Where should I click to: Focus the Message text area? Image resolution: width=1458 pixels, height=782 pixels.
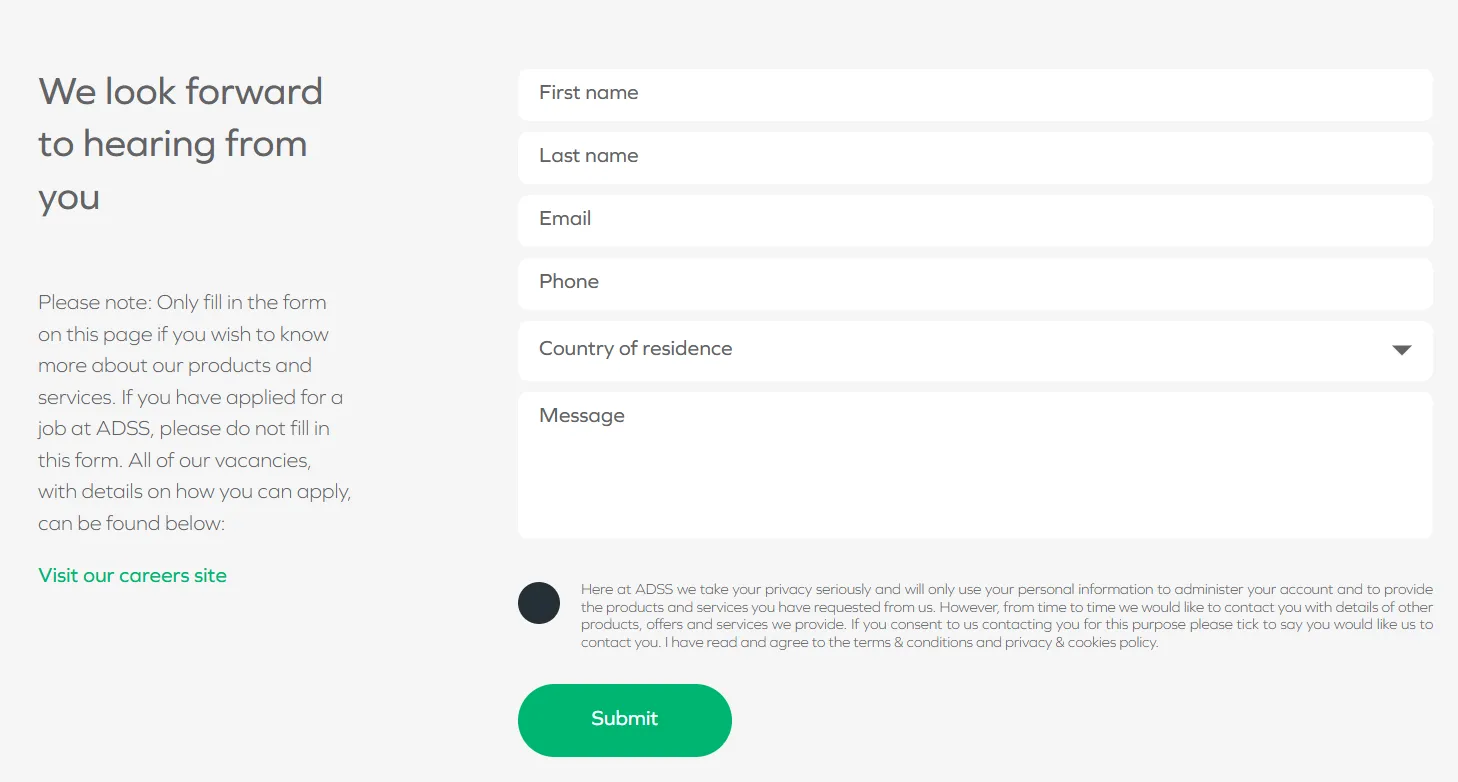pyautogui.click(x=975, y=465)
